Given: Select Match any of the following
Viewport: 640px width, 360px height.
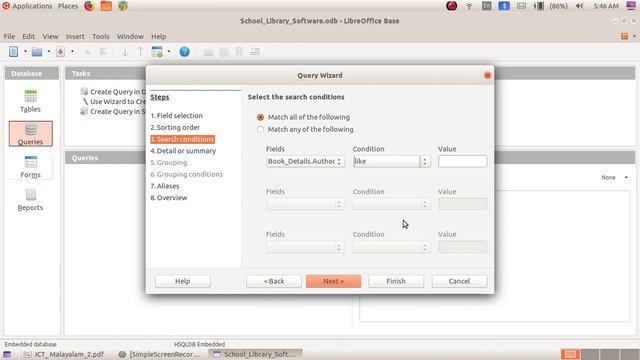Looking at the screenshot, I should click(x=306, y=129).
